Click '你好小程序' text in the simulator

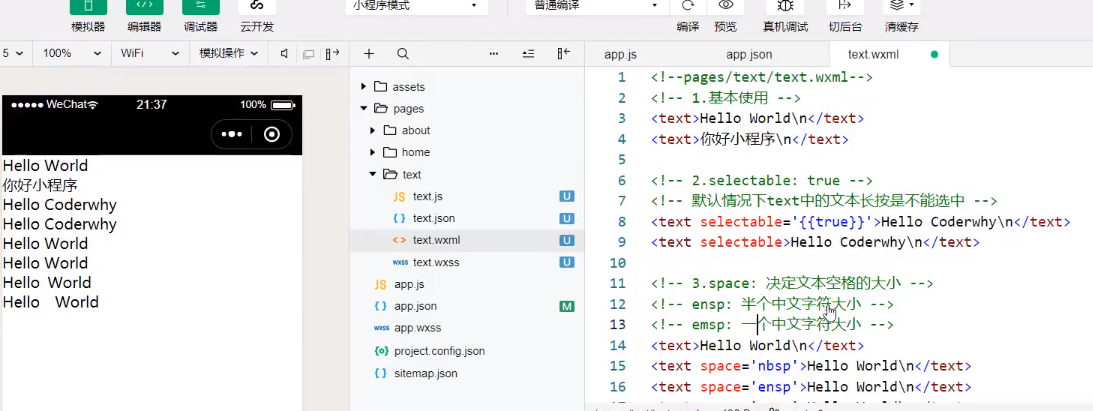tap(40, 185)
